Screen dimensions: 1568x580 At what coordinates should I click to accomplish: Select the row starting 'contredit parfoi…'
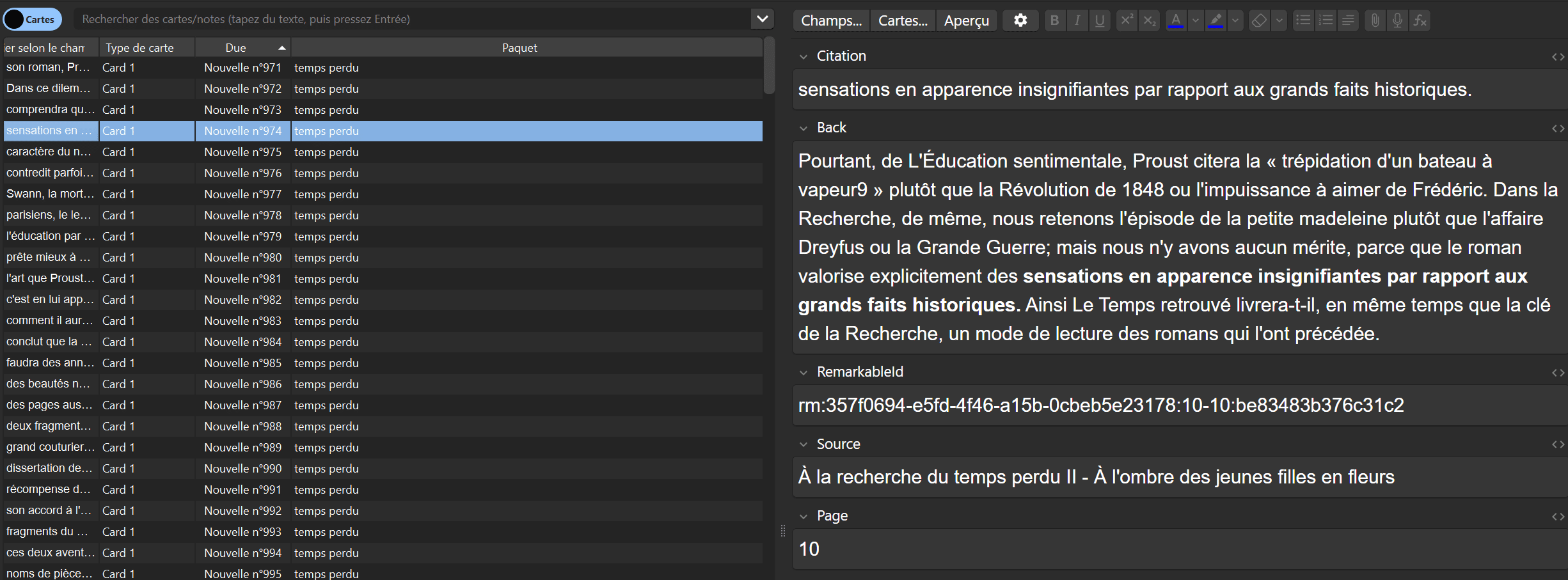[x=383, y=173]
